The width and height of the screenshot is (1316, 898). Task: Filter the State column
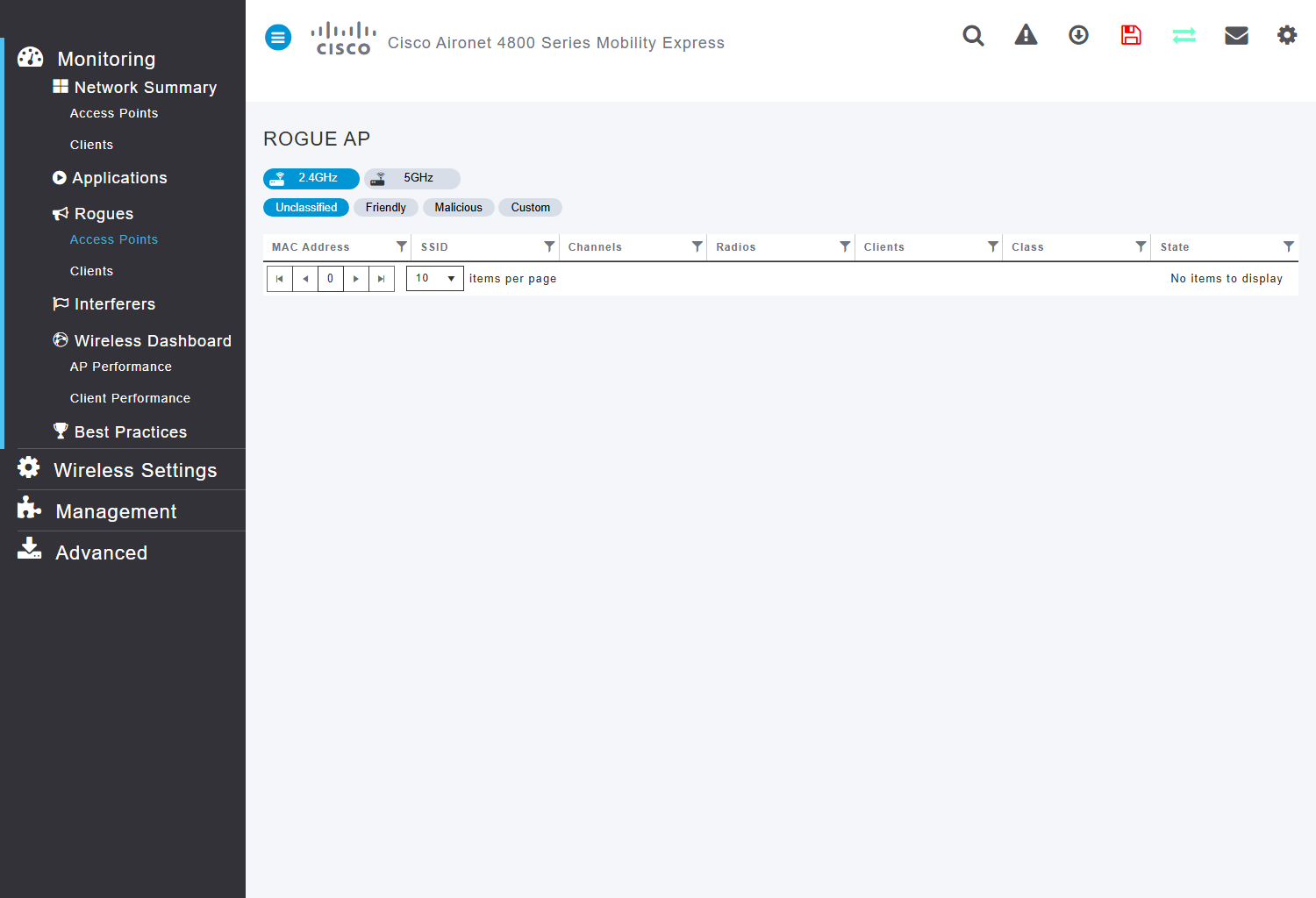click(x=1288, y=247)
